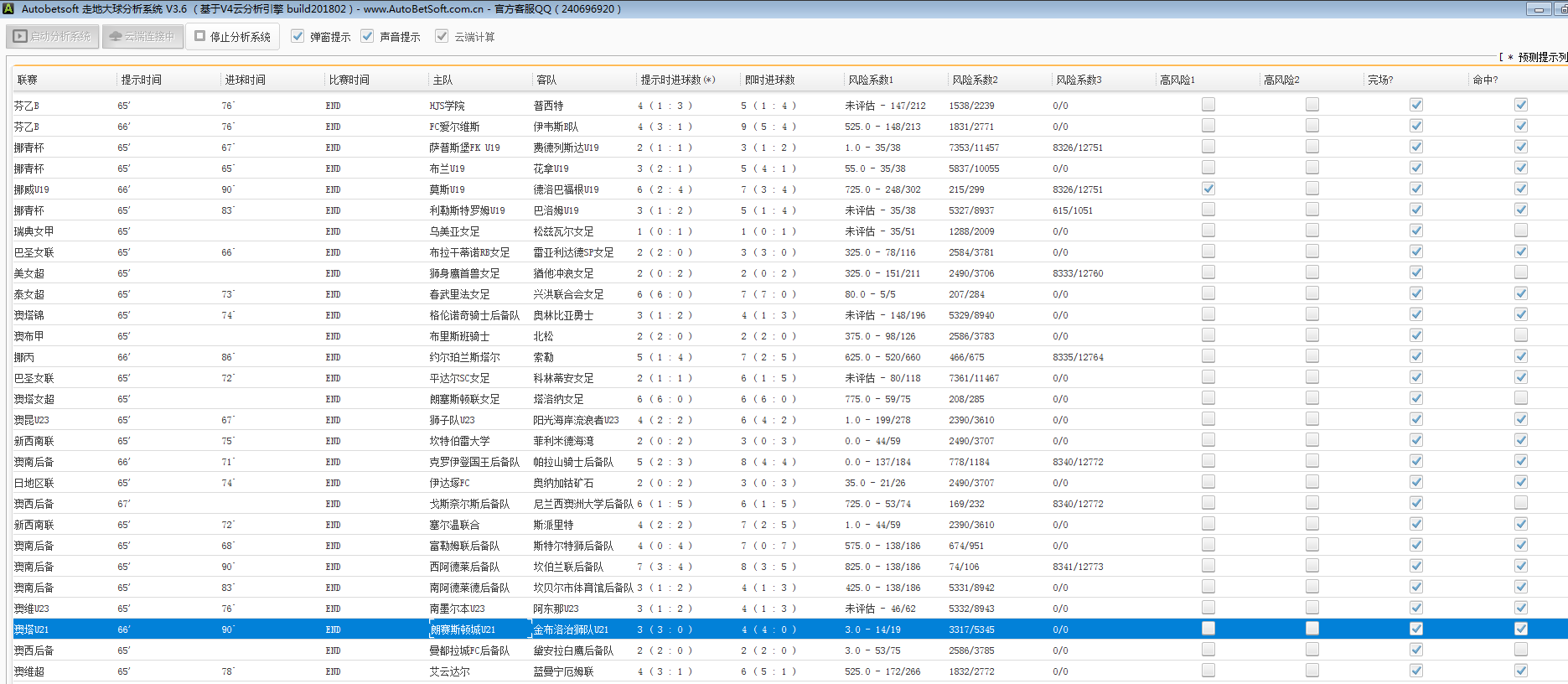Viewport: 1568px width, 684px height.
Task: Click the Autobetsoft app logo icon
Action: coord(8,8)
